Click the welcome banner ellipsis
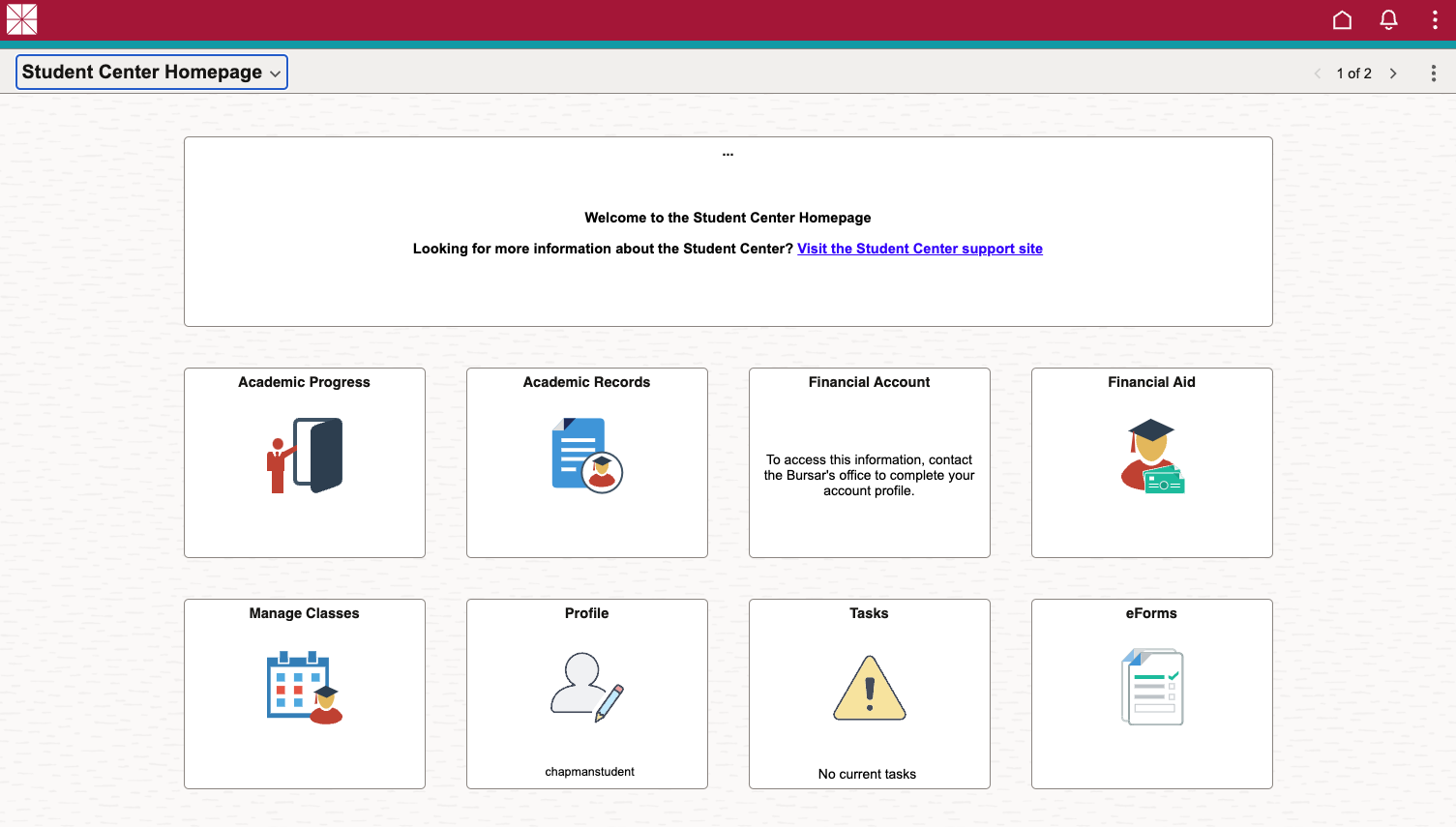The height and width of the screenshot is (827, 1456). (728, 154)
